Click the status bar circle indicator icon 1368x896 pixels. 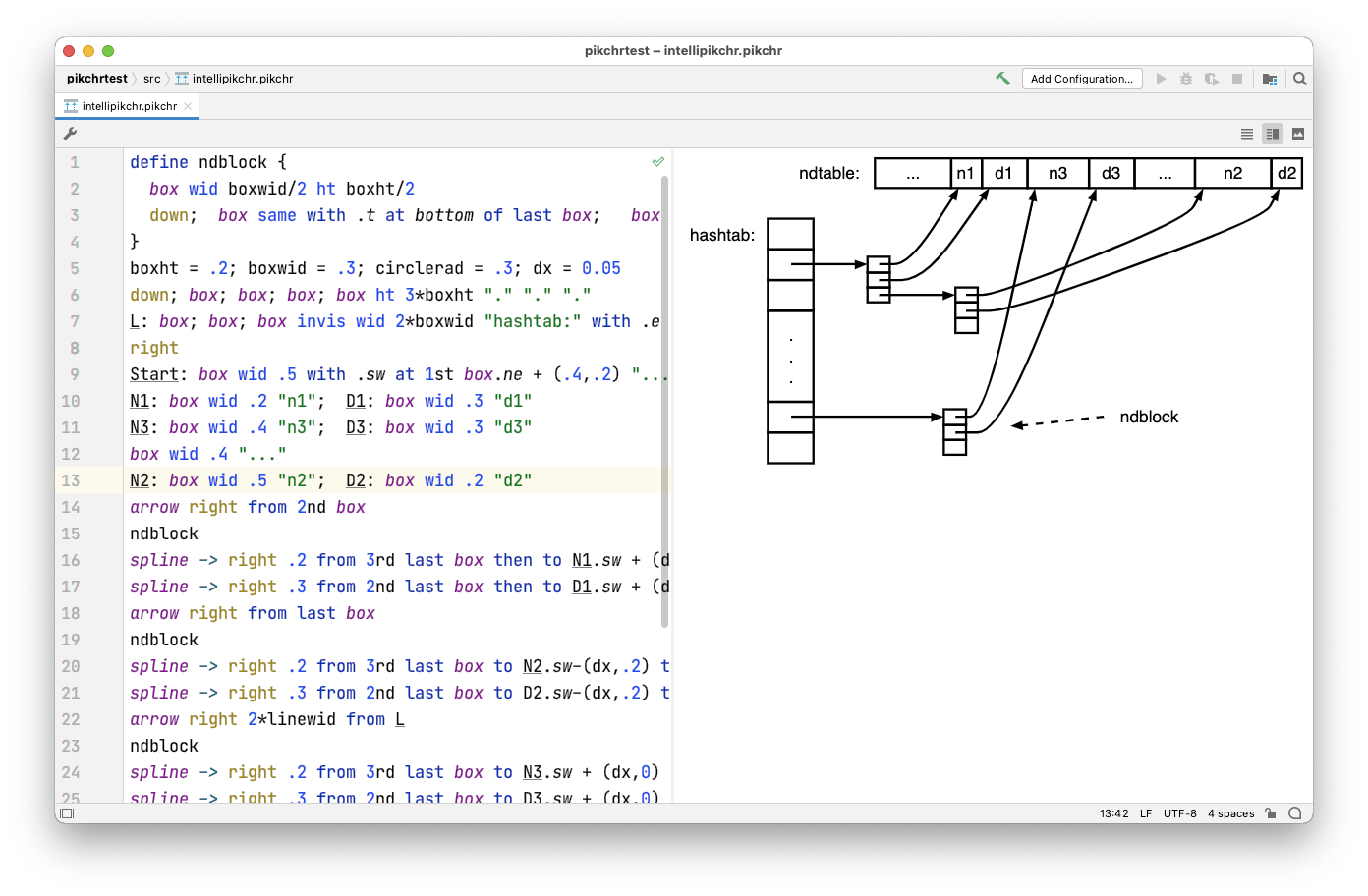click(1295, 813)
